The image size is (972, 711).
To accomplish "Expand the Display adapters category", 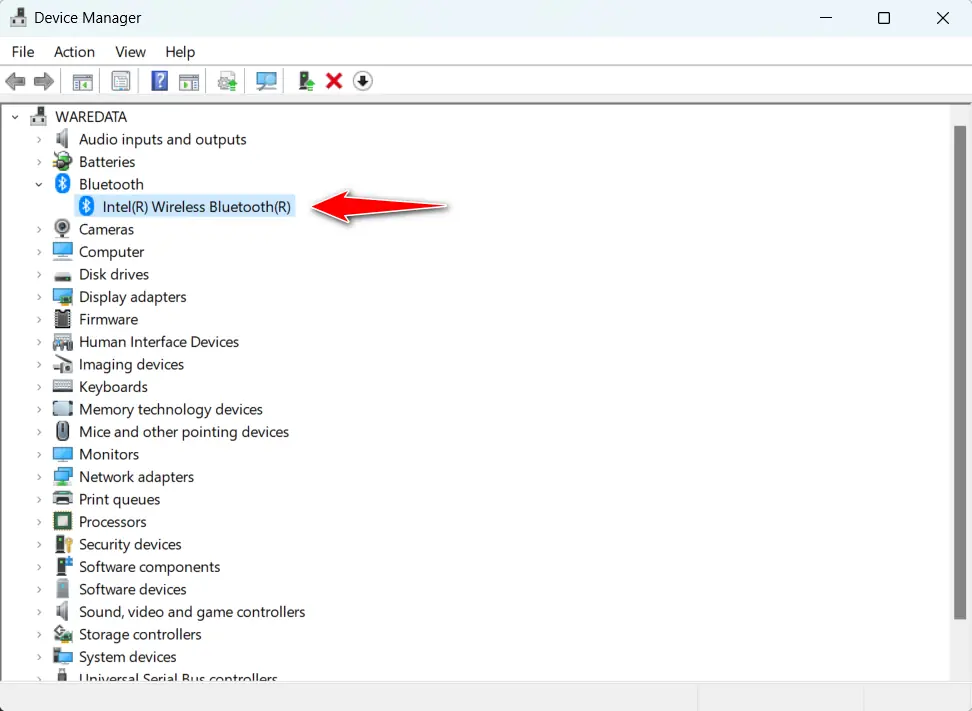I will [x=40, y=296].
